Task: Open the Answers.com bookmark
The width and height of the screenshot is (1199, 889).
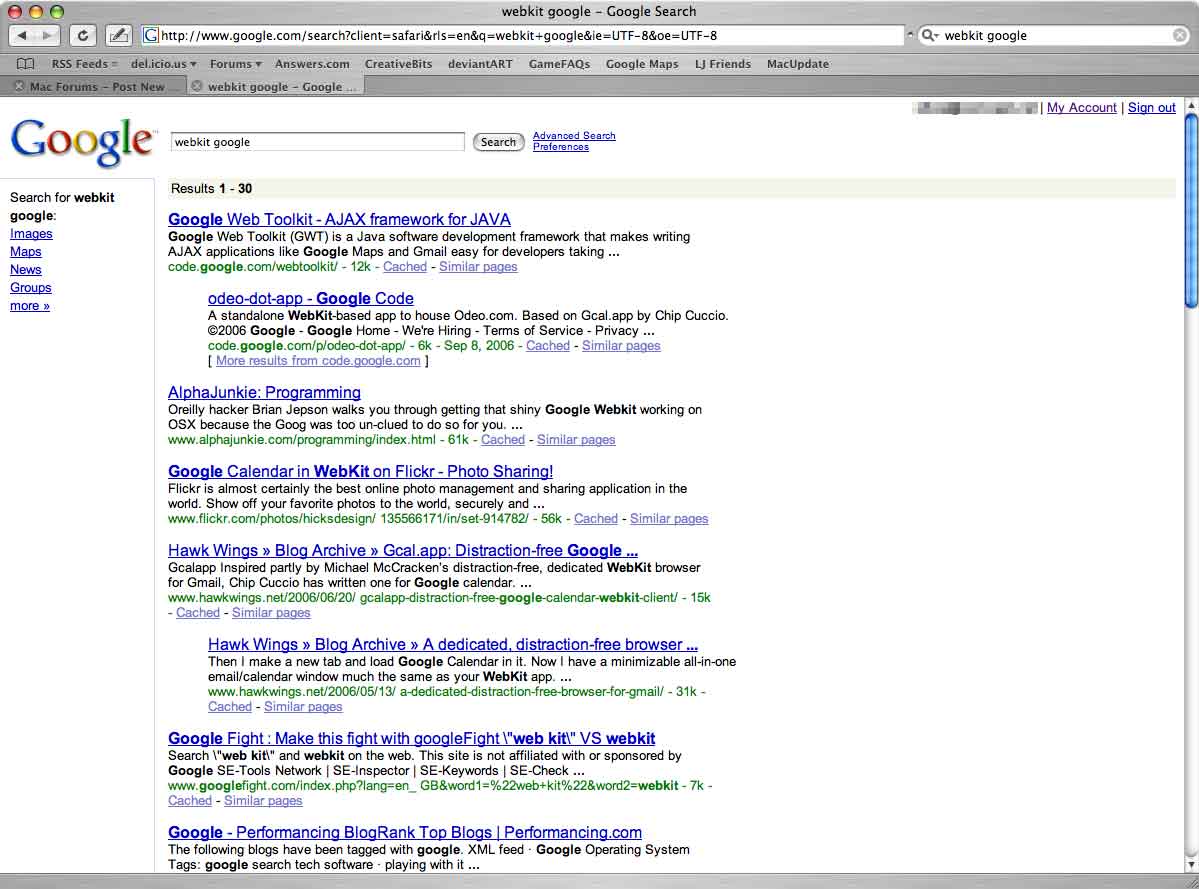Action: (x=312, y=64)
